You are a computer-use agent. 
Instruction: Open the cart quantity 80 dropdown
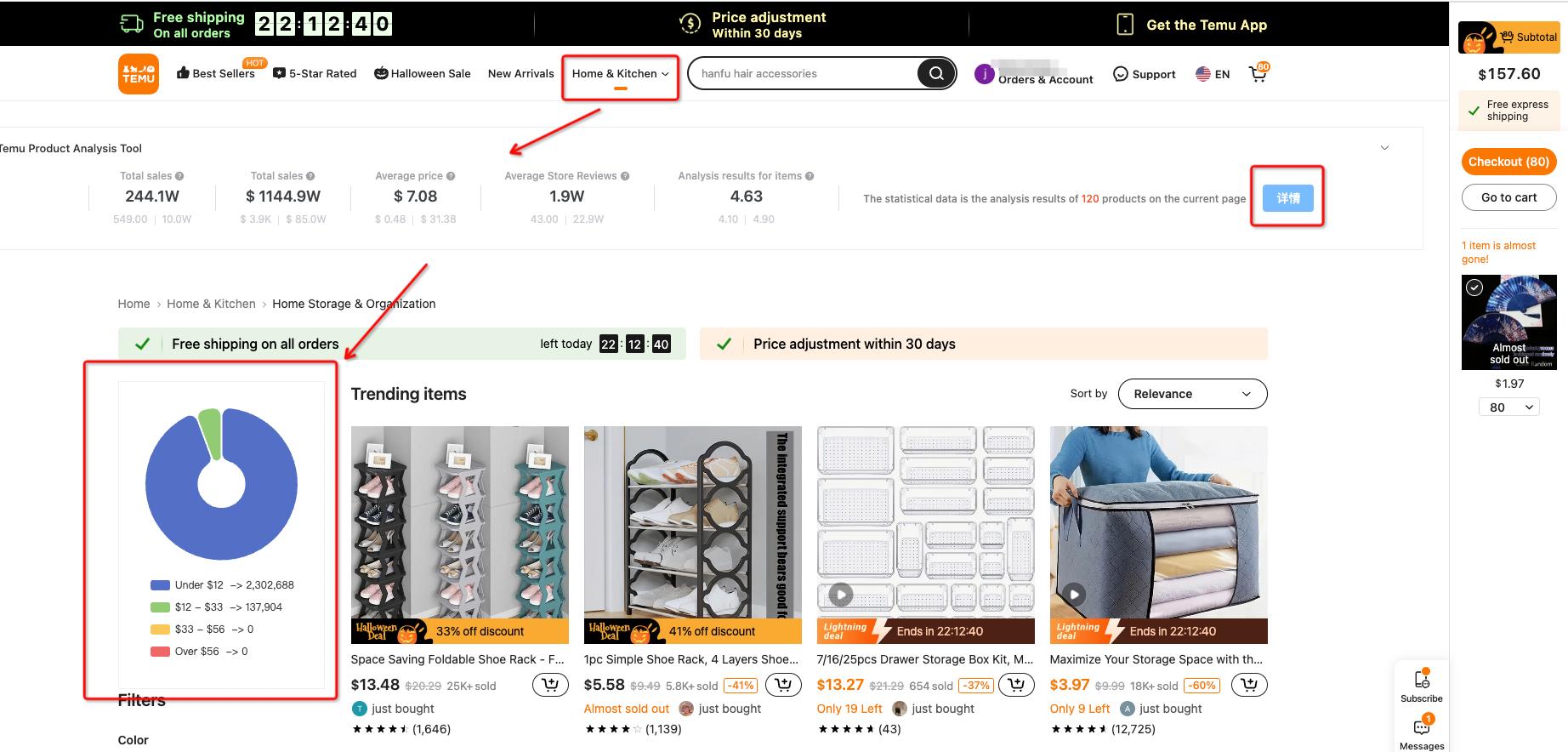tap(1508, 407)
